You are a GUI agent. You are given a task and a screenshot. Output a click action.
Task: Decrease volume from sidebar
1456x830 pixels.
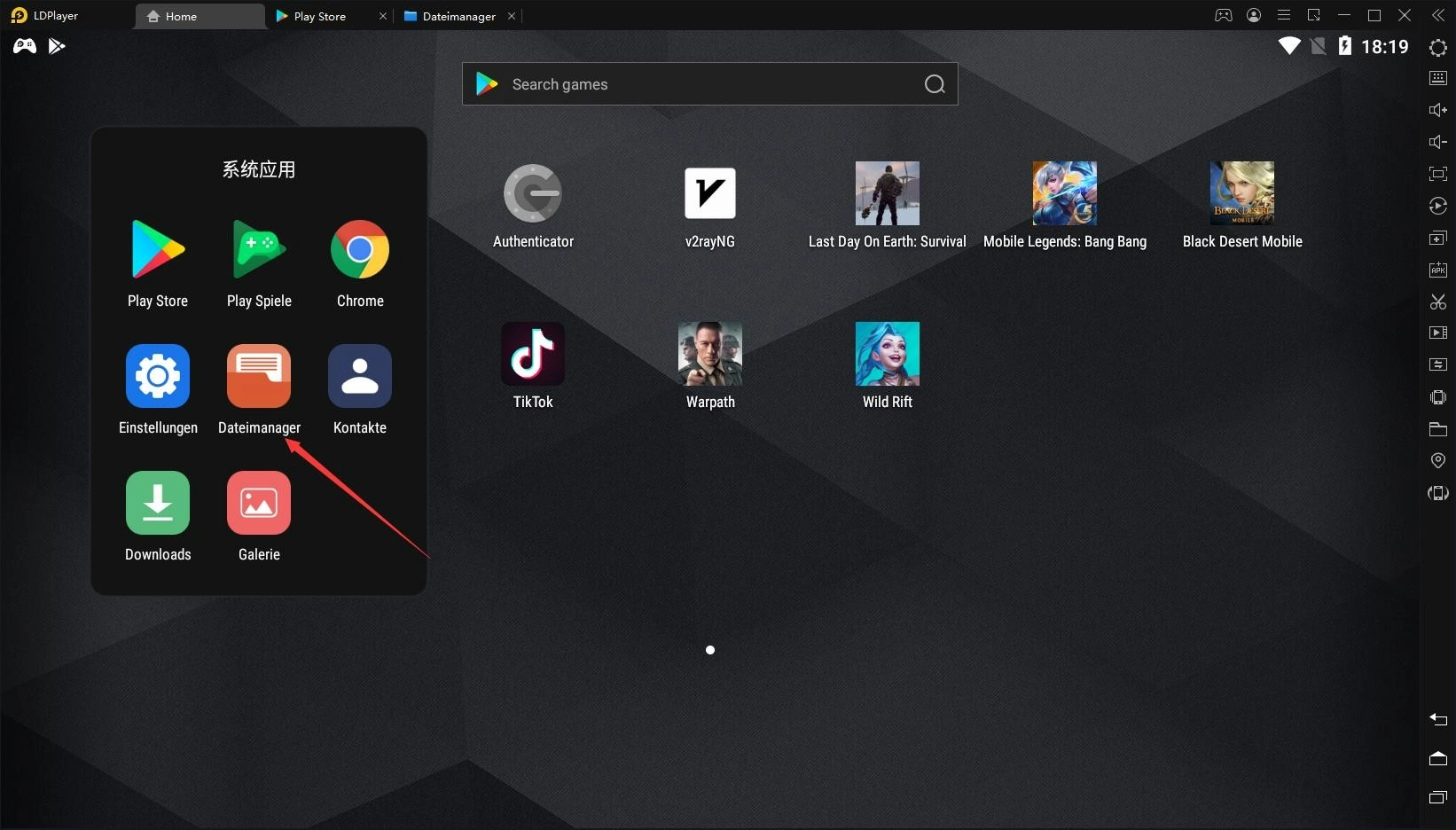pyautogui.click(x=1438, y=142)
